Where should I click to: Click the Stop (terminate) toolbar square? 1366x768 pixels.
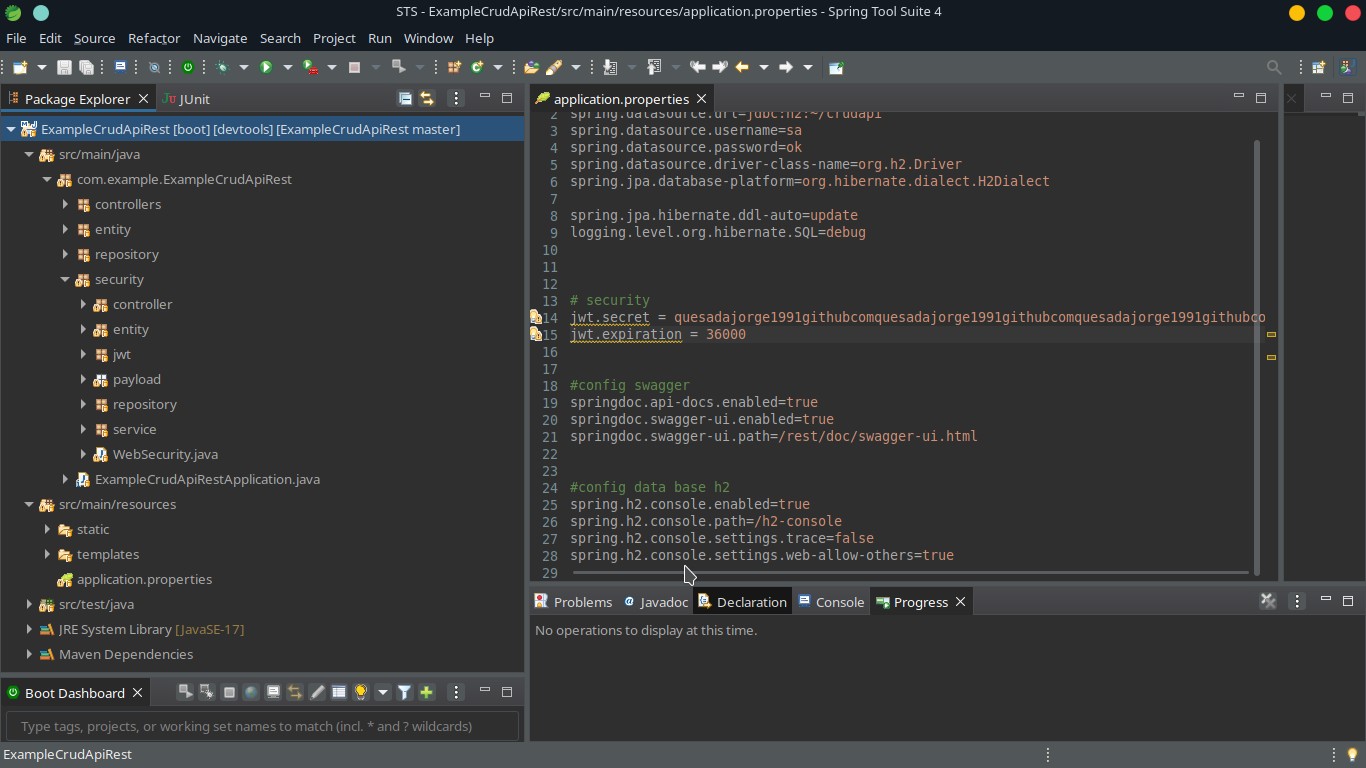point(354,67)
